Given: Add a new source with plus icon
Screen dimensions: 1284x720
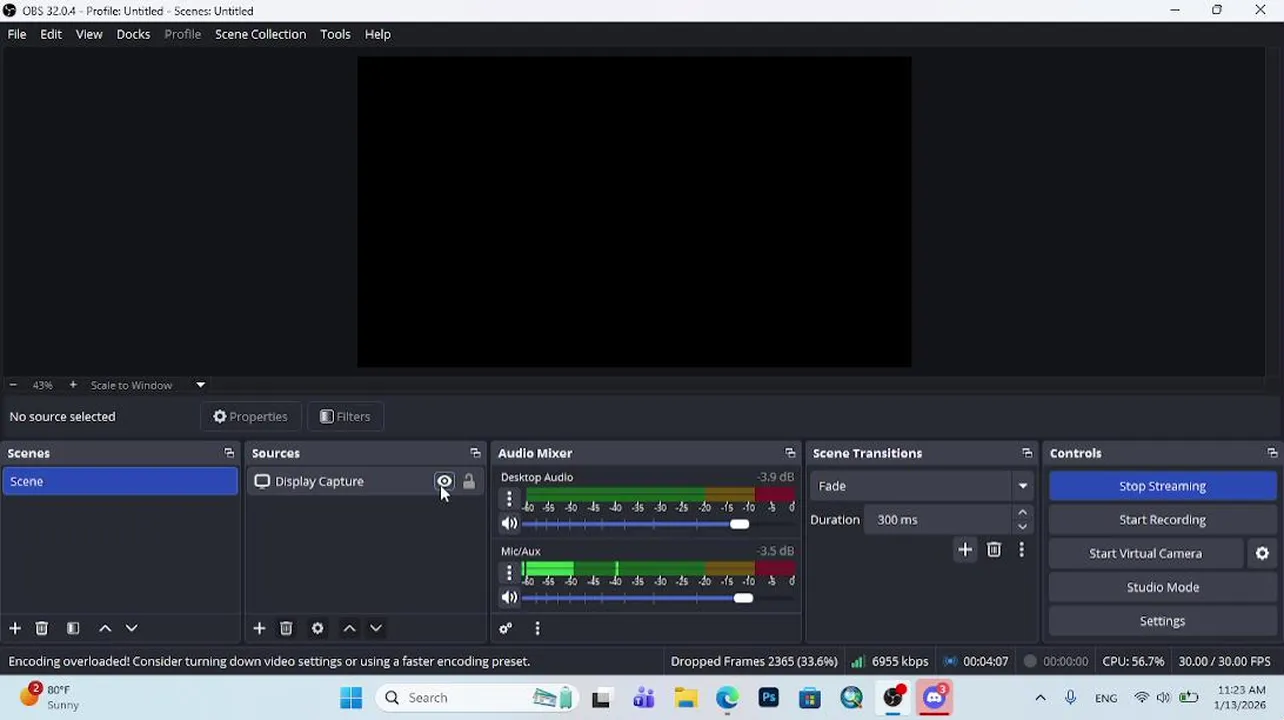Looking at the screenshot, I should tap(259, 628).
